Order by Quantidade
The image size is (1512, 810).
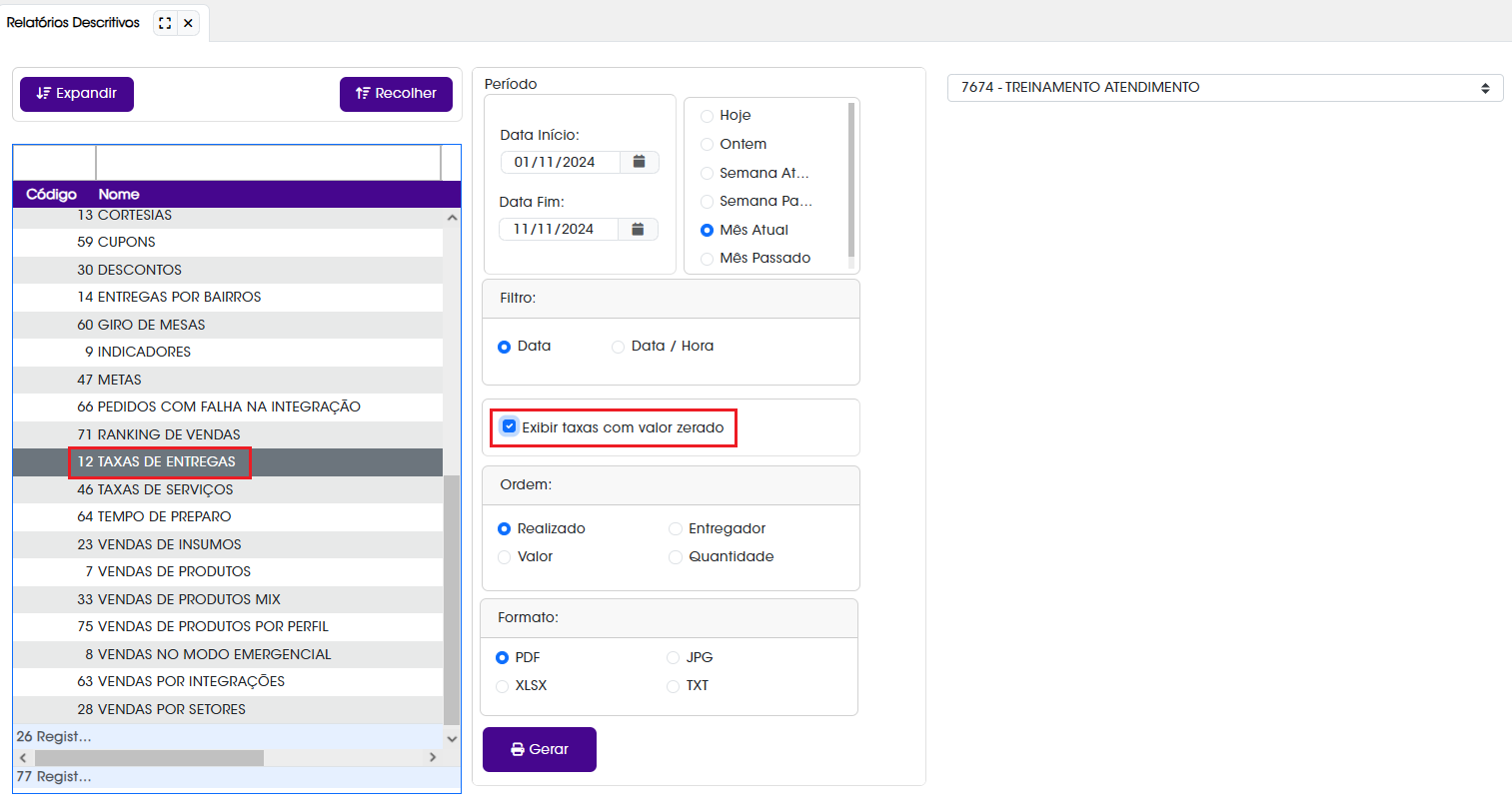(x=676, y=557)
